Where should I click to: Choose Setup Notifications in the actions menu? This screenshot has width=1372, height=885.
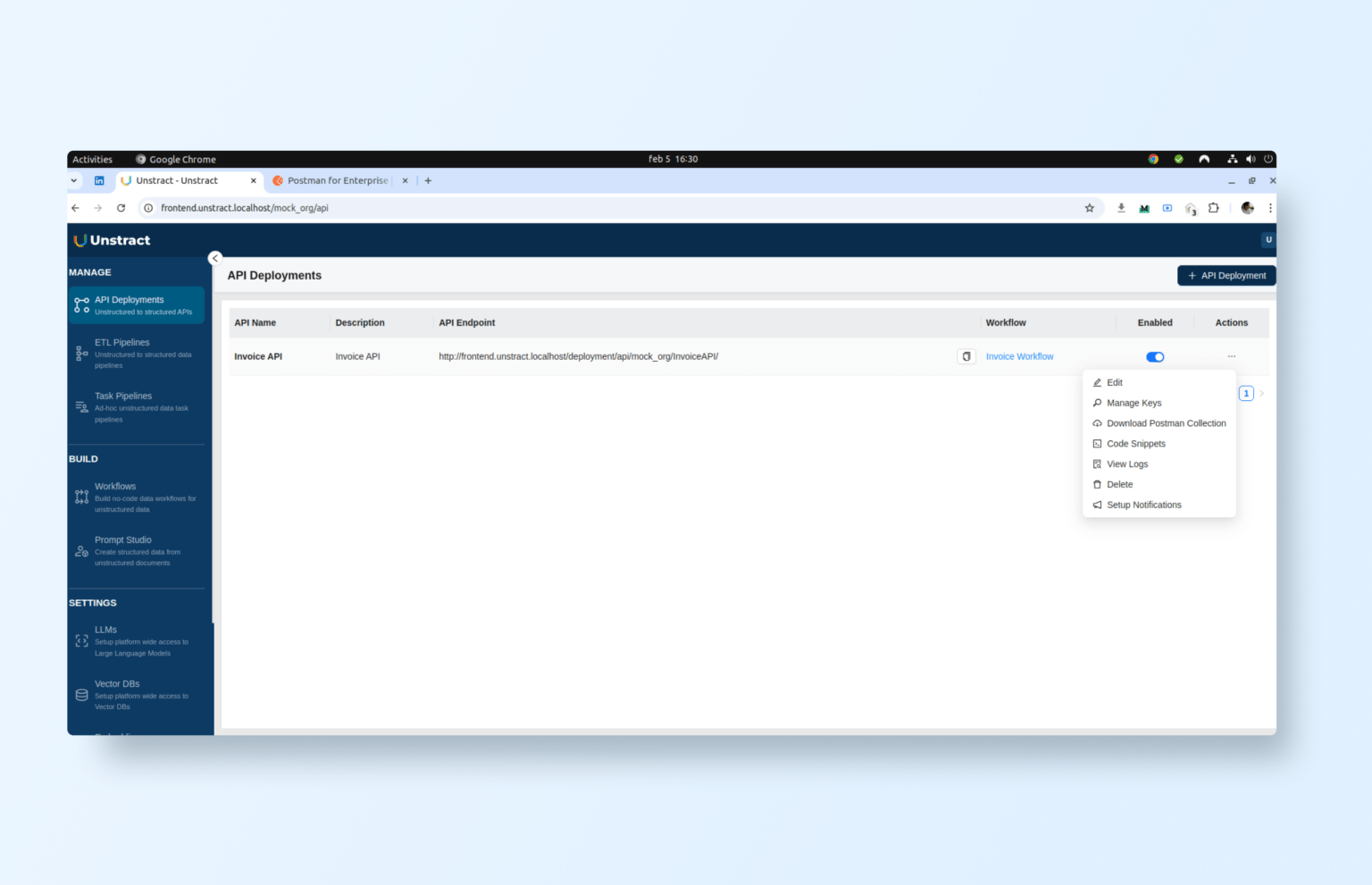1143,505
